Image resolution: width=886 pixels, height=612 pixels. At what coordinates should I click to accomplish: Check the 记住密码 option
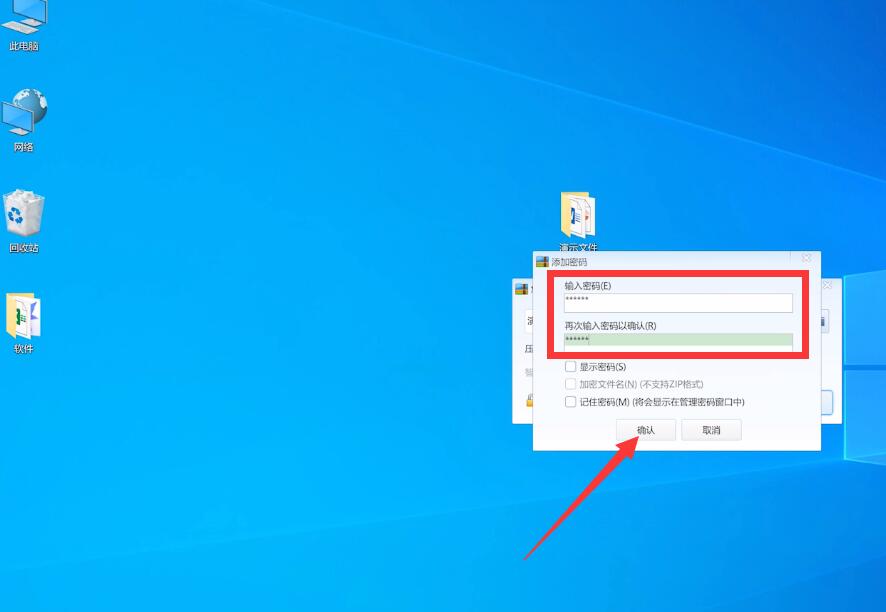[571, 402]
